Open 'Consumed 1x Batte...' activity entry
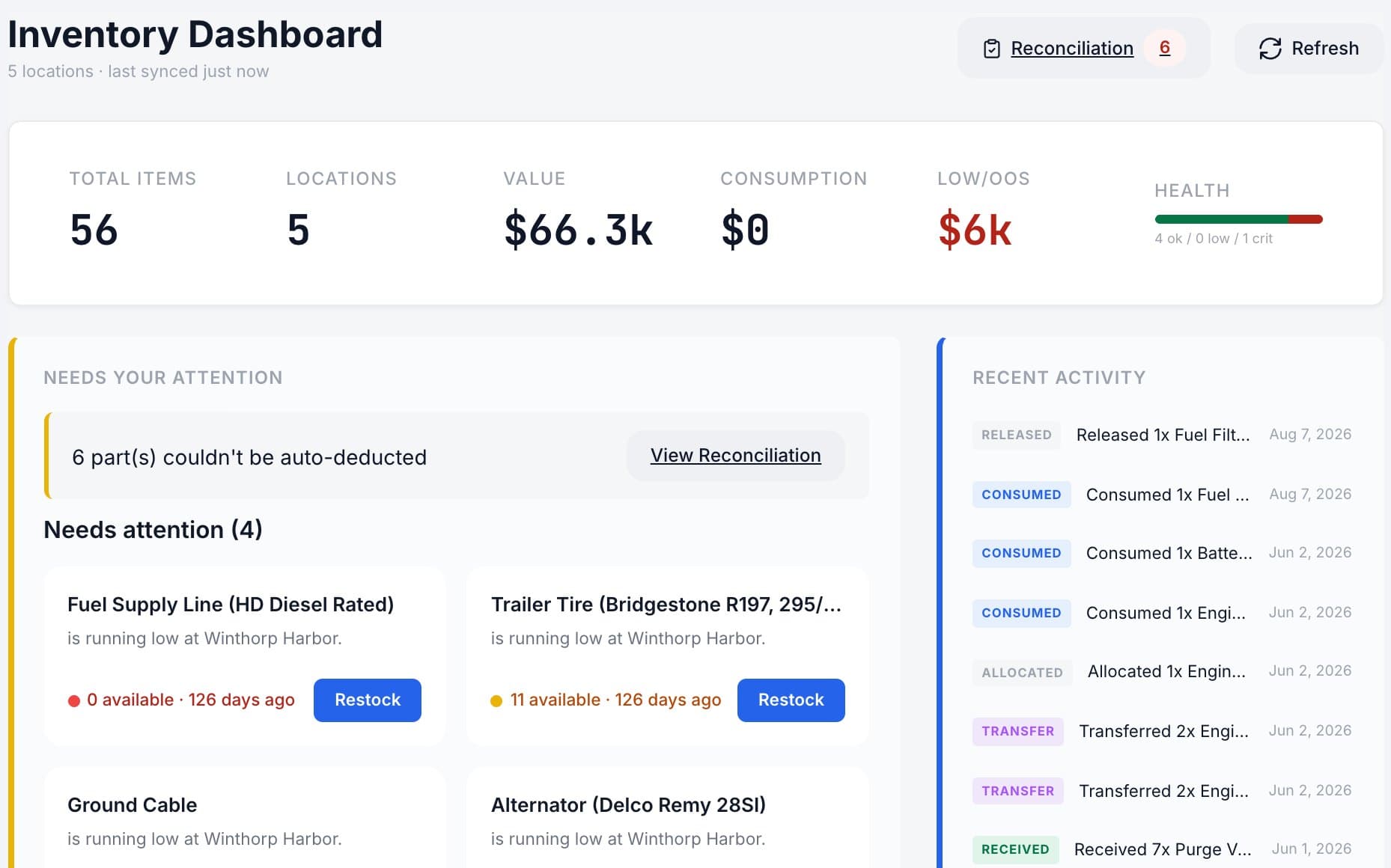Image resolution: width=1391 pixels, height=868 pixels. click(x=1169, y=553)
